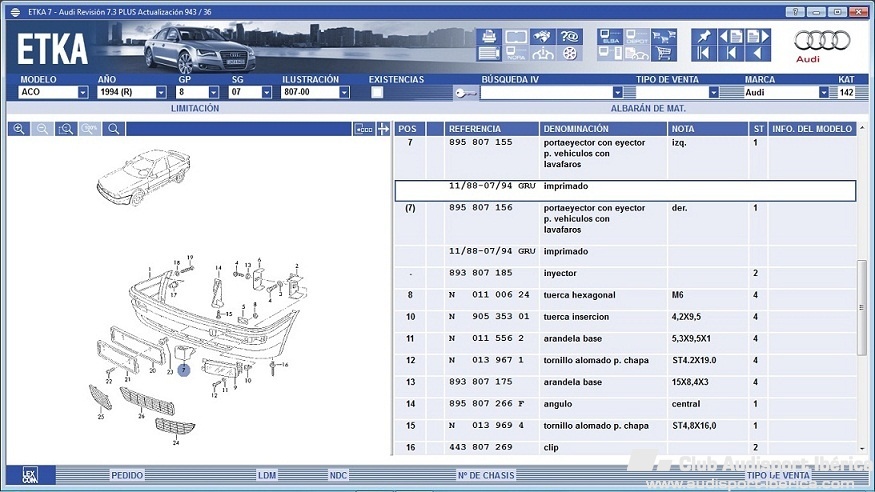Open the ELSA workshop icon

(610, 36)
